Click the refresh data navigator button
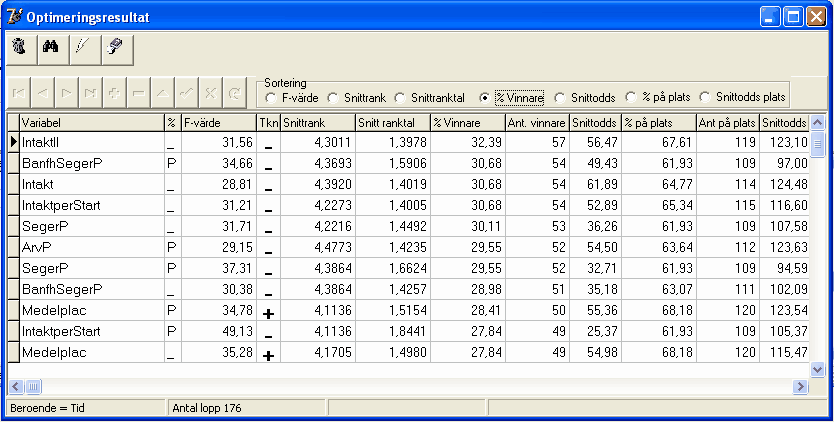 click(x=234, y=93)
